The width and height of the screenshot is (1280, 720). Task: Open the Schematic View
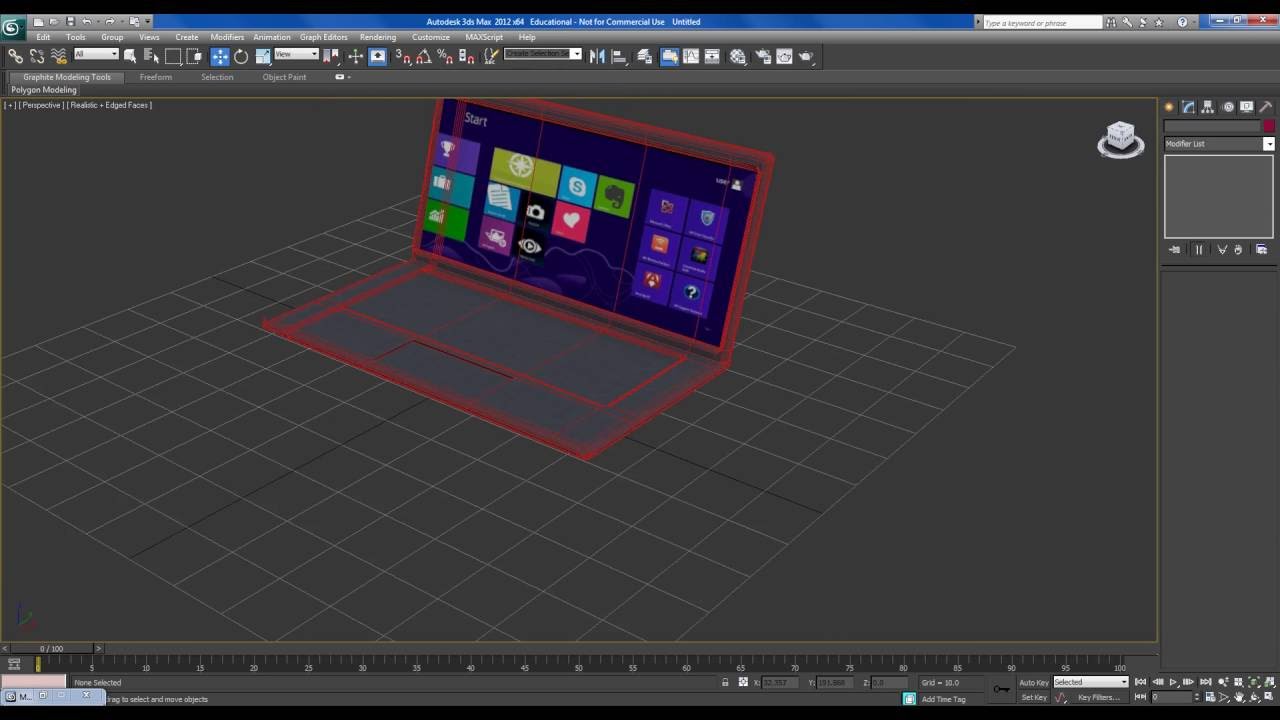point(712,57)
